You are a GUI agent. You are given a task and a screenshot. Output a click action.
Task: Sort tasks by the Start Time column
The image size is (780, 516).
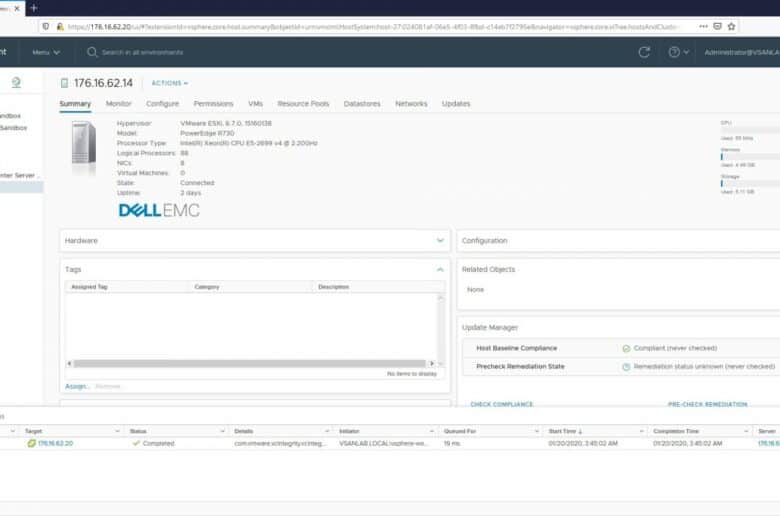tap(565, 431)
